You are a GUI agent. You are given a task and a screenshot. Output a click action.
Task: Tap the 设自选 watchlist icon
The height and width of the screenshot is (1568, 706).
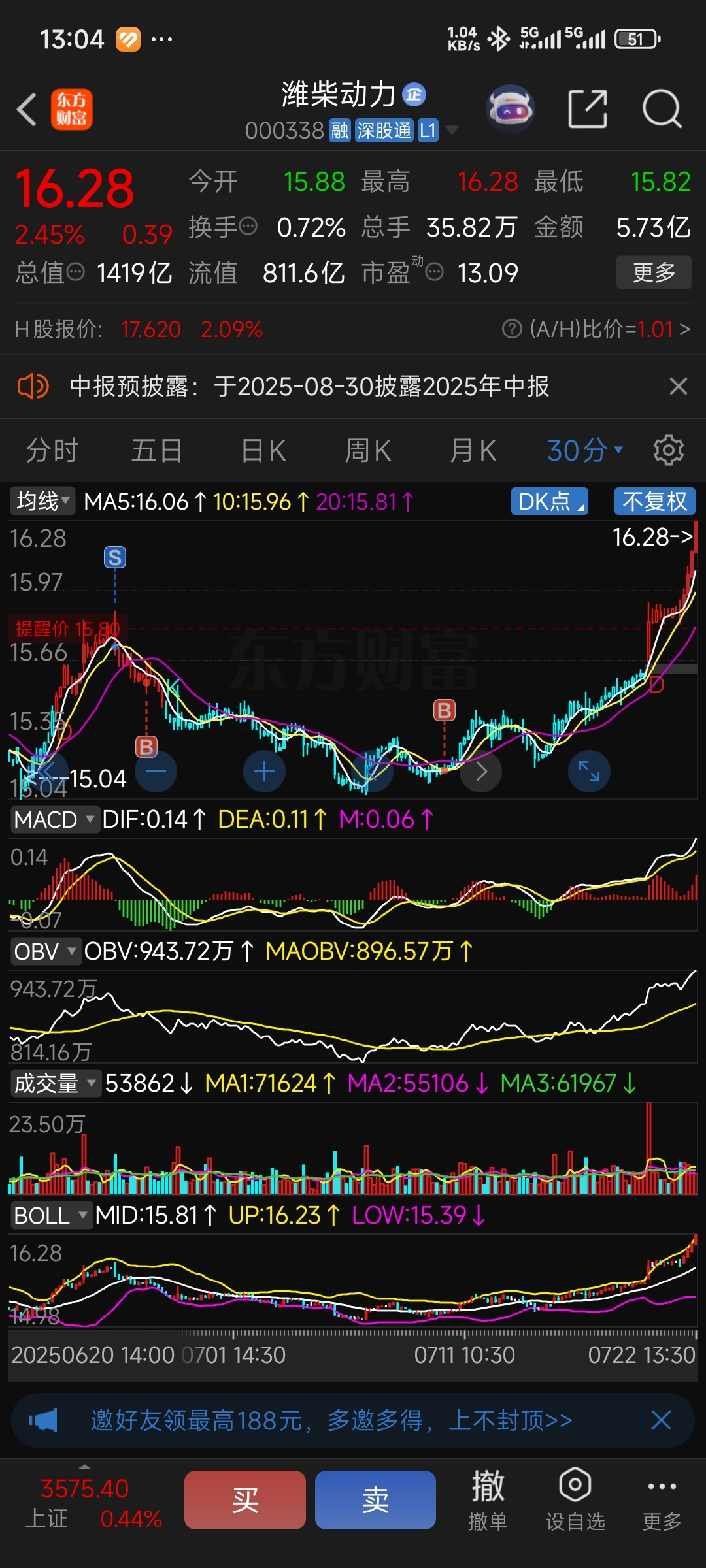pyautogui.click(x=575, y=1499)
